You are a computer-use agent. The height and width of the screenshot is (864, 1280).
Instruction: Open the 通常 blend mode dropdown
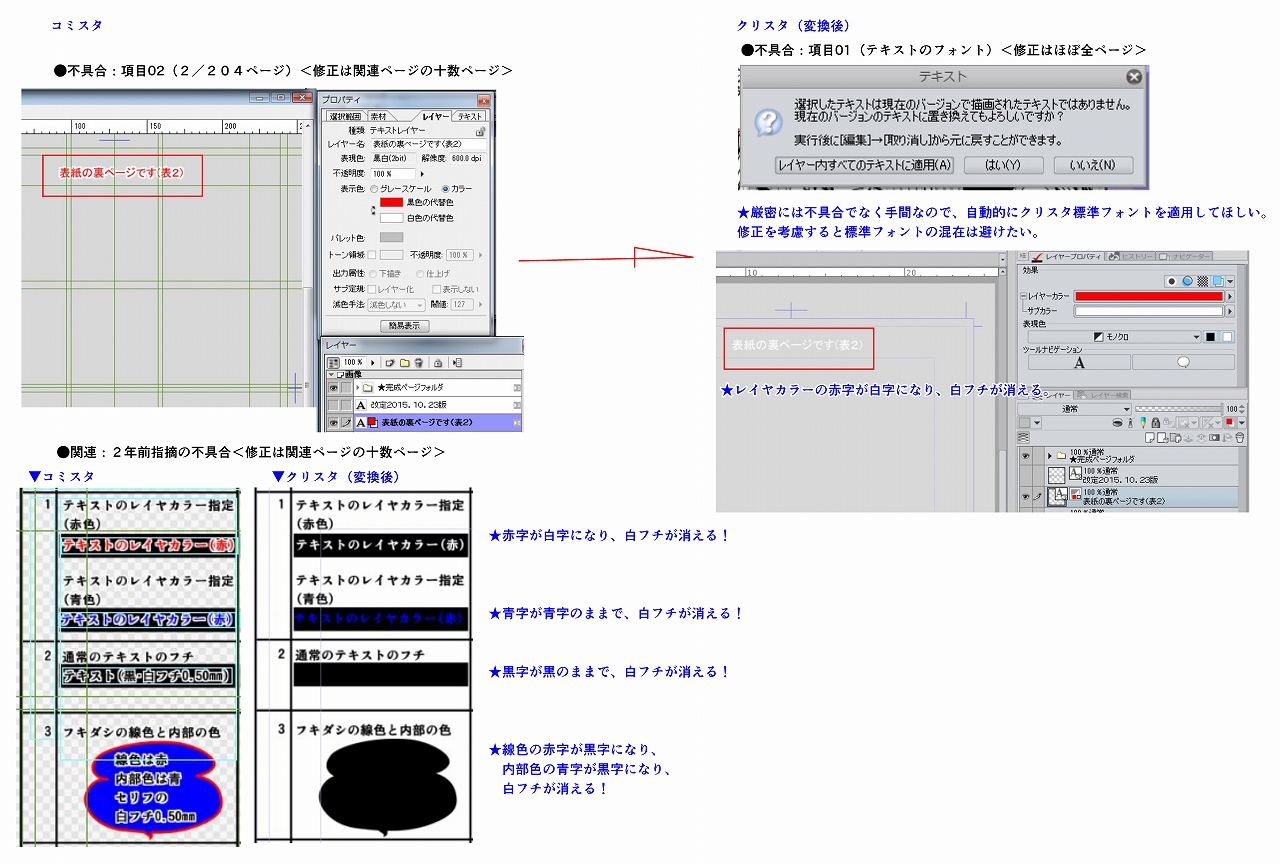tap(1075, 409)
